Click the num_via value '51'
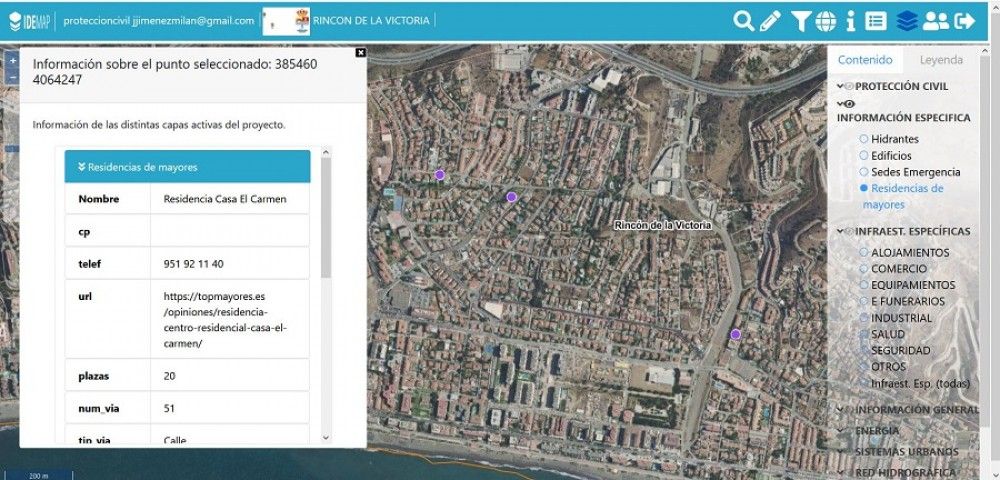 coord(169,408)
